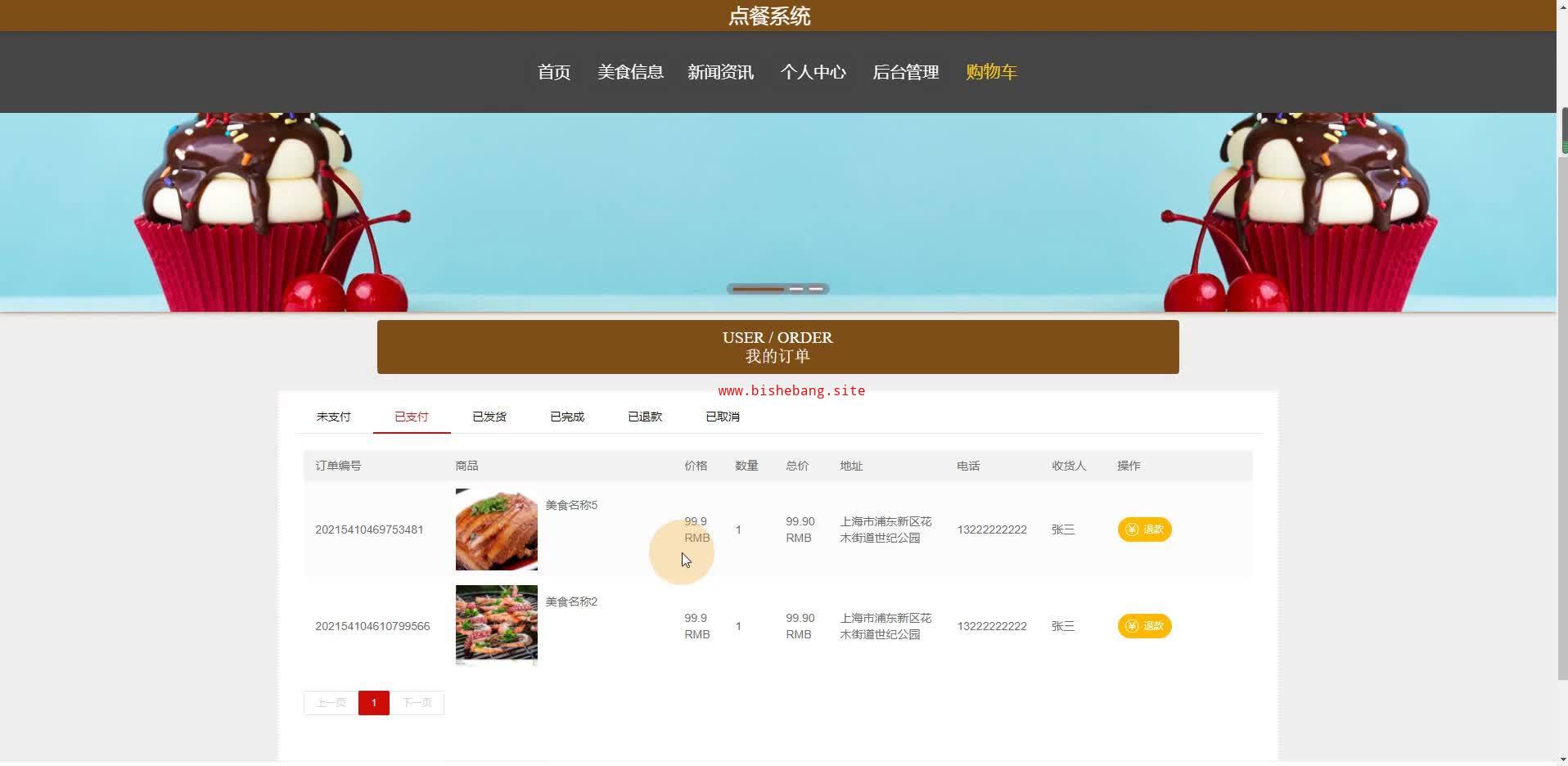The width and height of the screenshot is (1568, 766).
Task: Click order number 20215410469753481
Action: [369, 529]
